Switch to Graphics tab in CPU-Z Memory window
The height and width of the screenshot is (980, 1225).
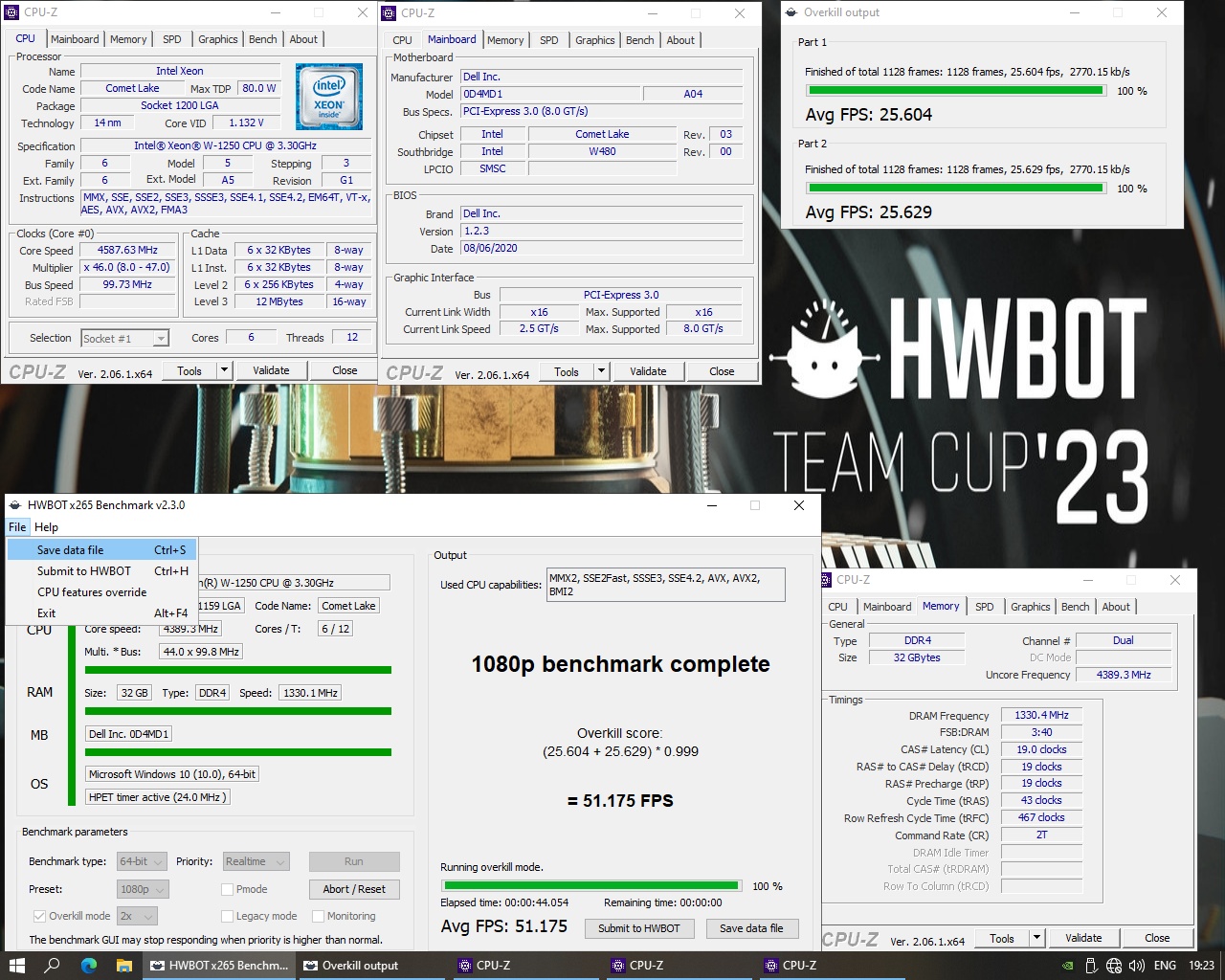1030,607
